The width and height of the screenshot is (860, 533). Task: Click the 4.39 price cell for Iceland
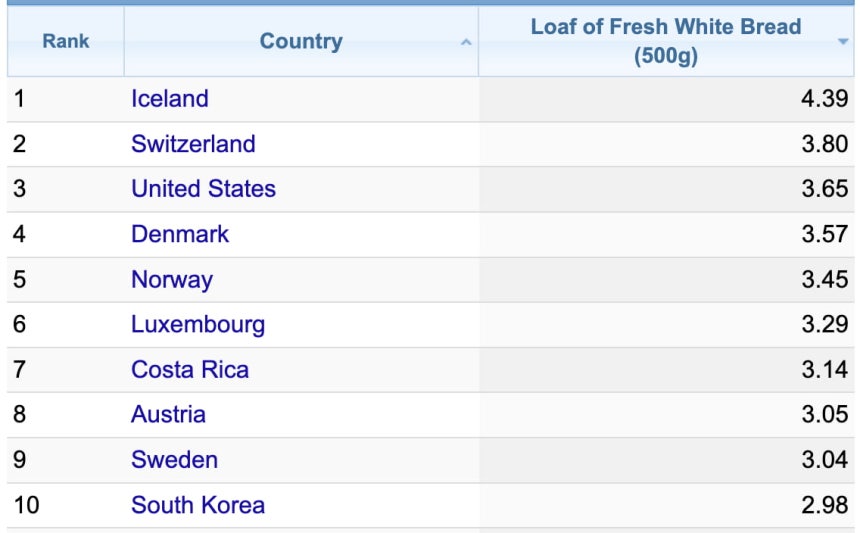(x=666, y=99)
